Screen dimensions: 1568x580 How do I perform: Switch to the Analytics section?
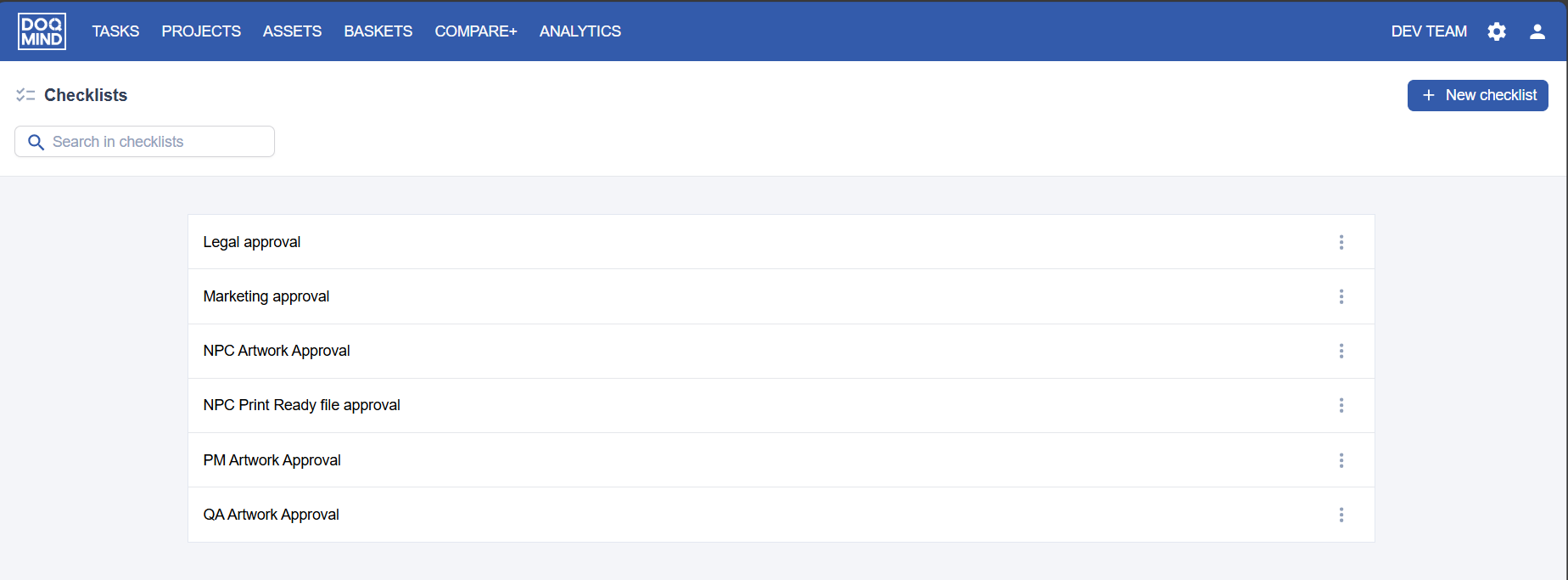coord(580,31)
